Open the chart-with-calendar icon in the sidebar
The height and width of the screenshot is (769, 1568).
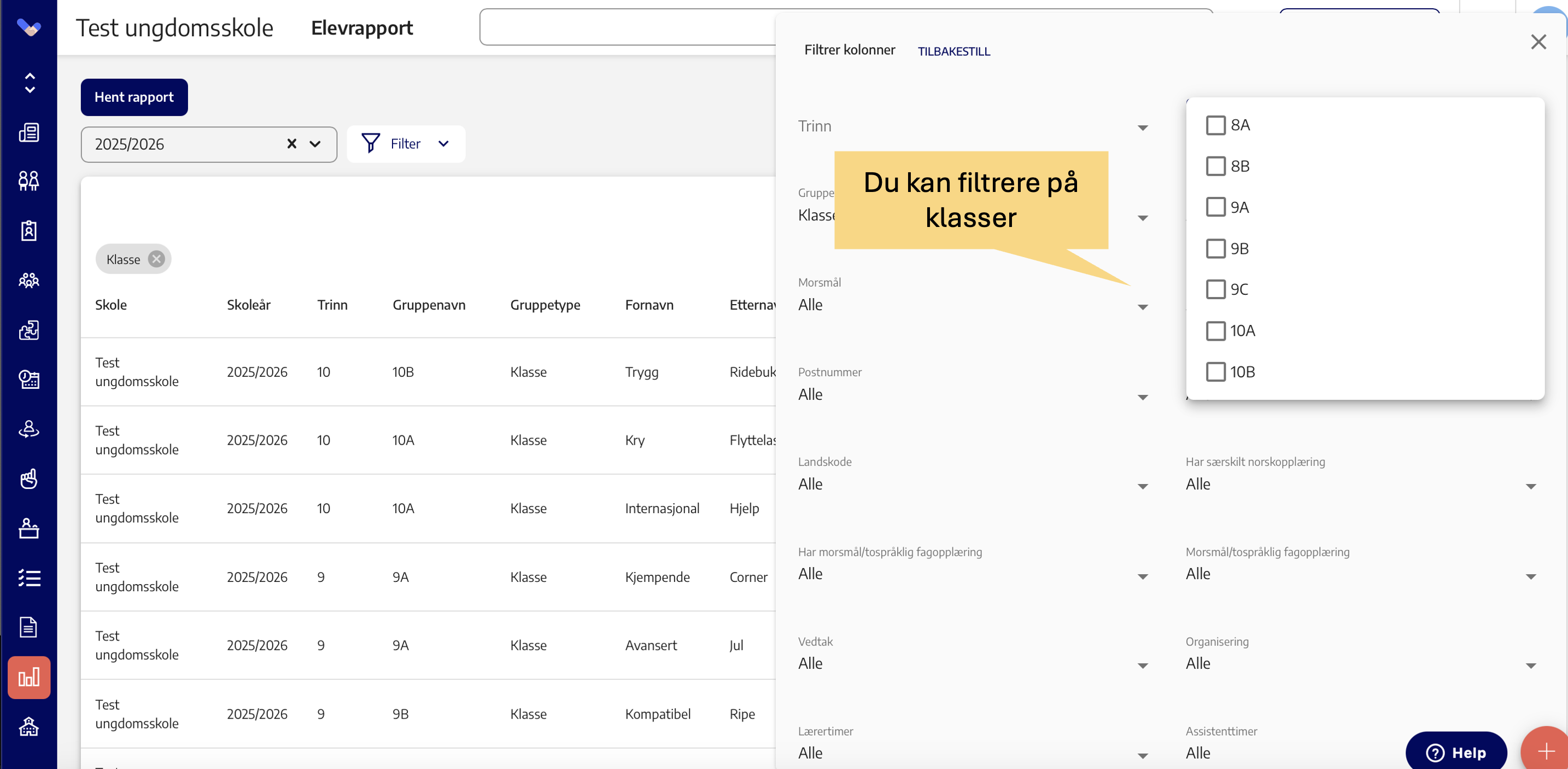tap(28, 380)
